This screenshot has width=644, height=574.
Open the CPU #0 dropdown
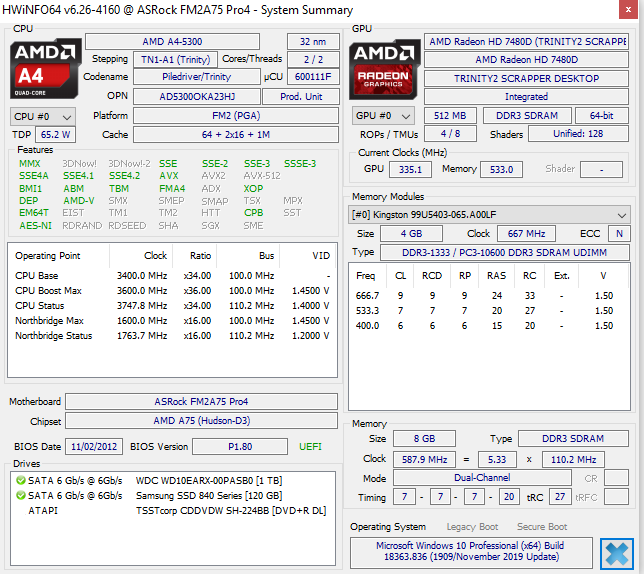(x=43, y=117)
